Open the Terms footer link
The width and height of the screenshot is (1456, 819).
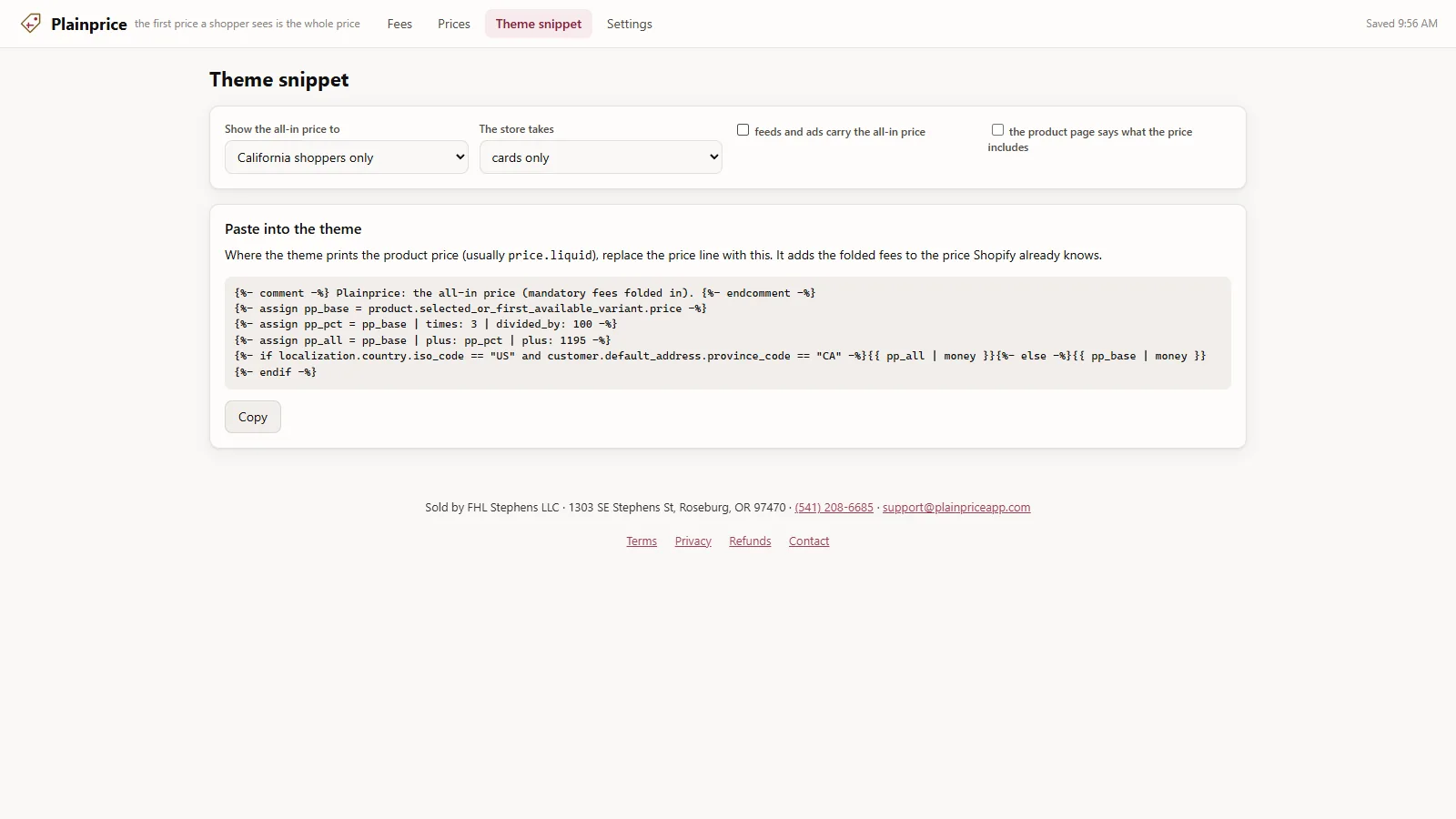pos(642,541)
